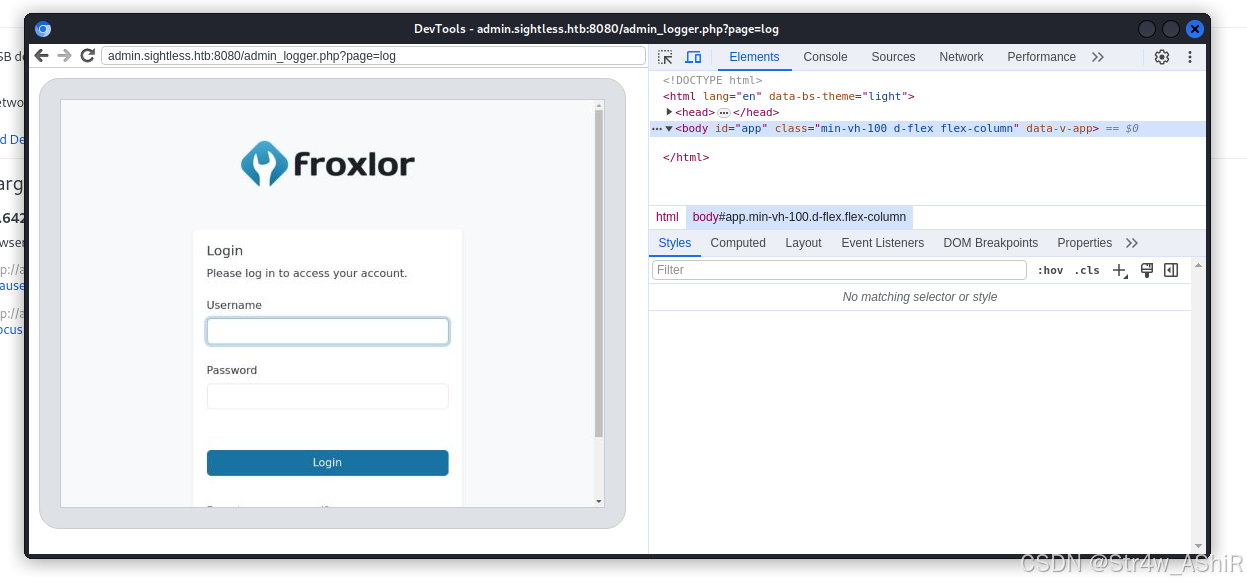Viewport: 1247px width, 583px height.
Task: Click the Filter styles input
Action: (839, 270)
